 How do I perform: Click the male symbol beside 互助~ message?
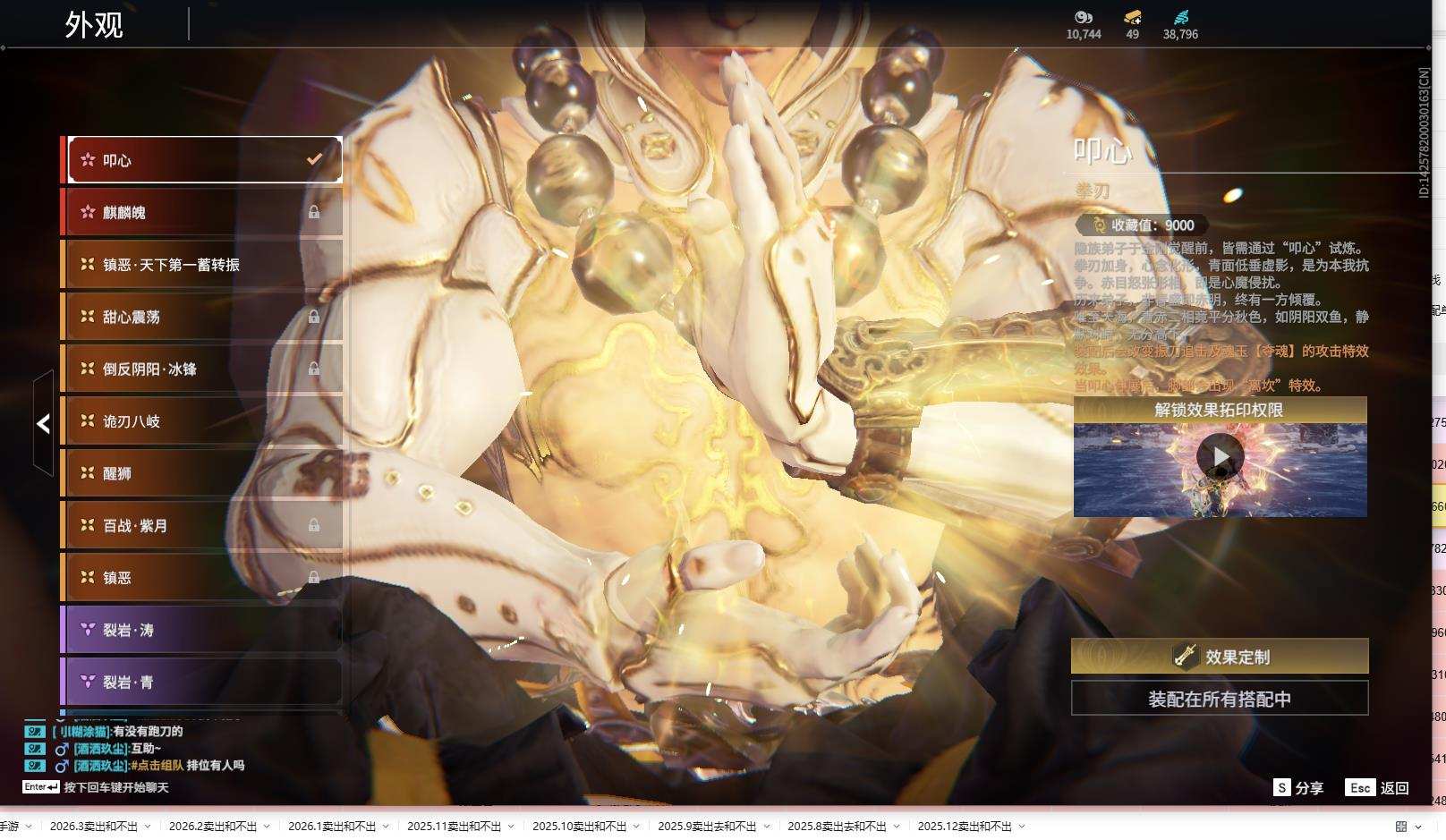62,749
